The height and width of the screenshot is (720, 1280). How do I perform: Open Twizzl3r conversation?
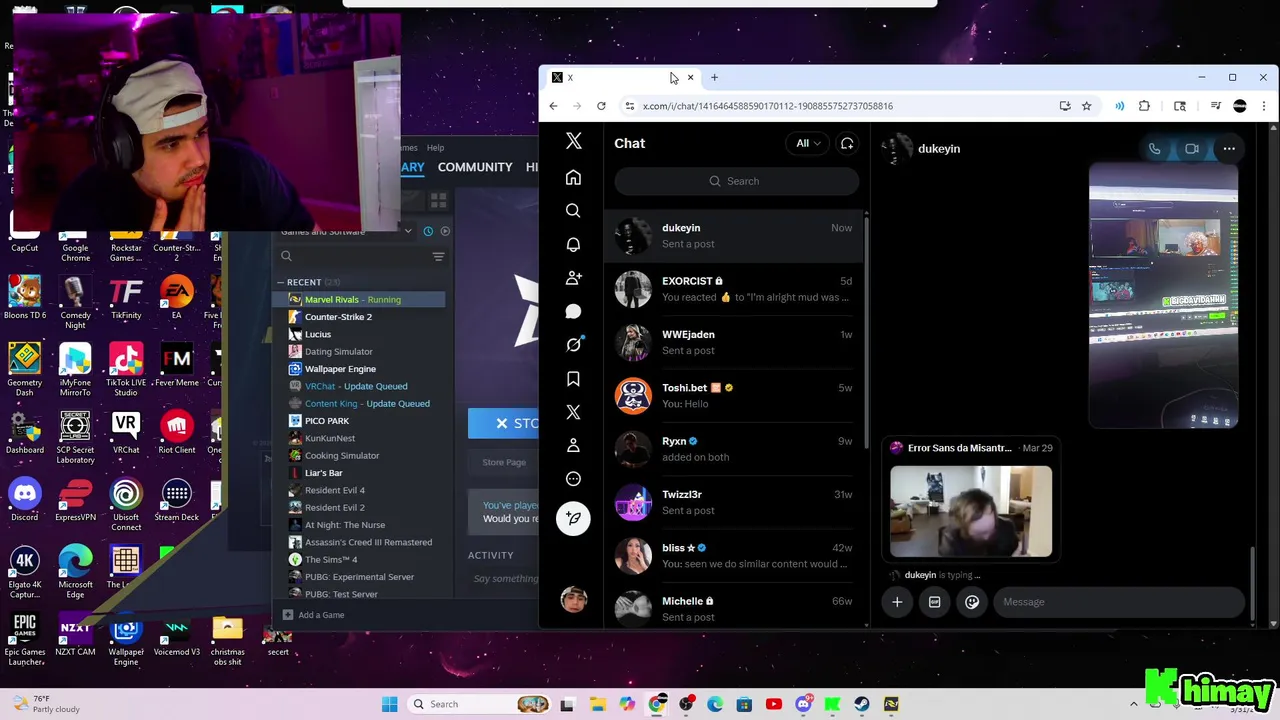(734, 502)
